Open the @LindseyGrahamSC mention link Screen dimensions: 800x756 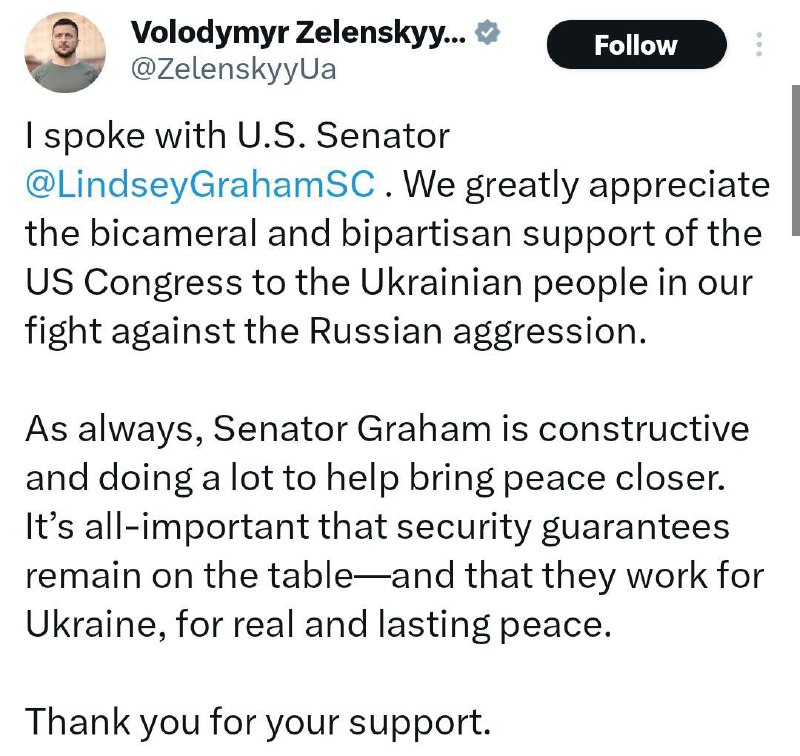(x=201, y=185)
